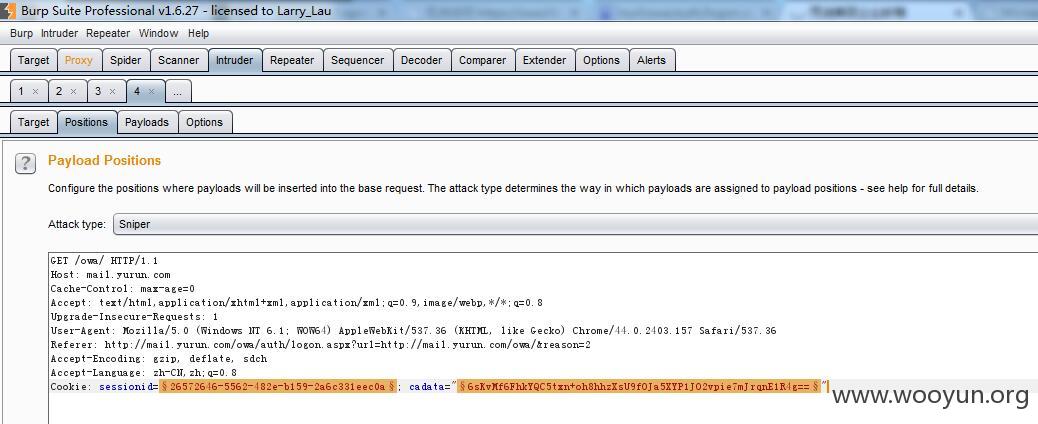The image size is (1038, 424).
Task: Click the GET /owa/ HTTP/1.1 request line
Action: pyautogui.click(x=105, y=261)
